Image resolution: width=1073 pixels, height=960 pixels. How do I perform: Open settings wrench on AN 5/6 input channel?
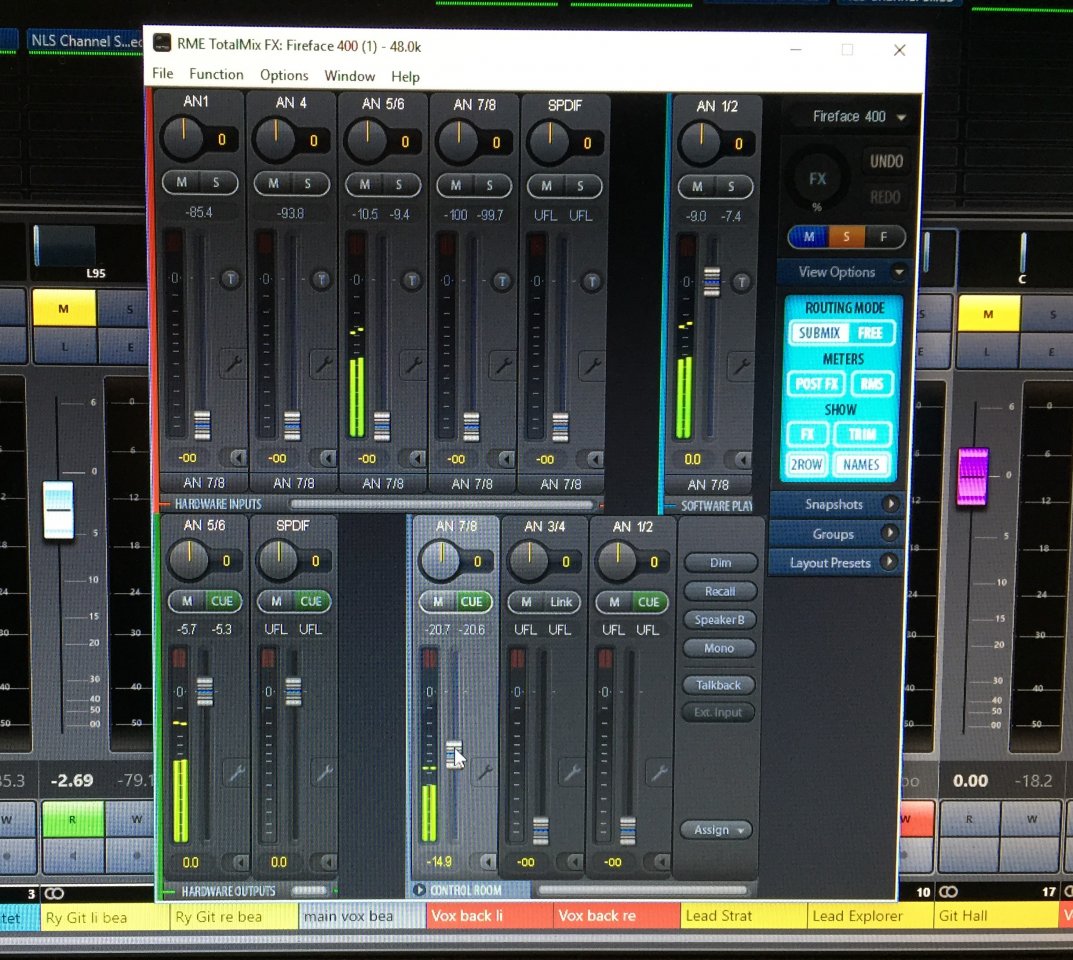(x=413, y=364)
